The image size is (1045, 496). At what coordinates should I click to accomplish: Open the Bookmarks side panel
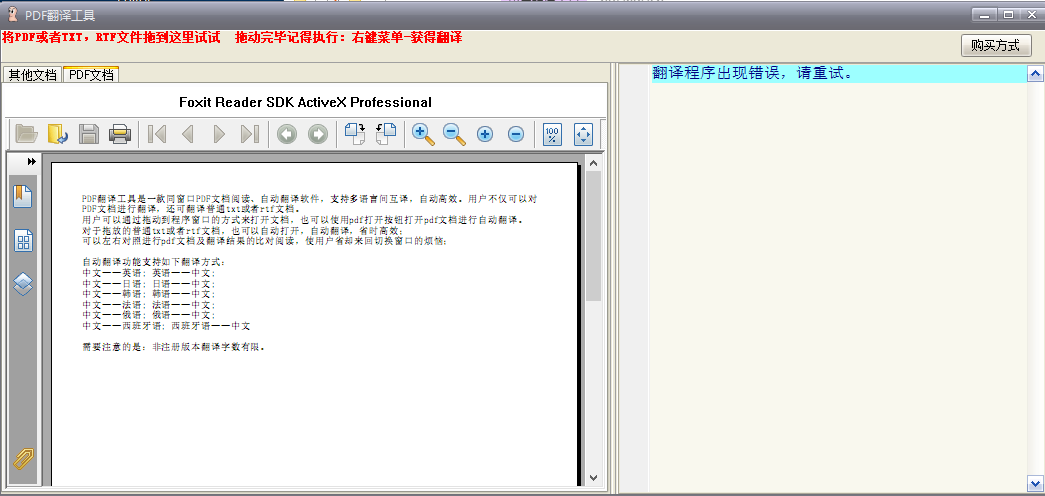coord(24,196)
